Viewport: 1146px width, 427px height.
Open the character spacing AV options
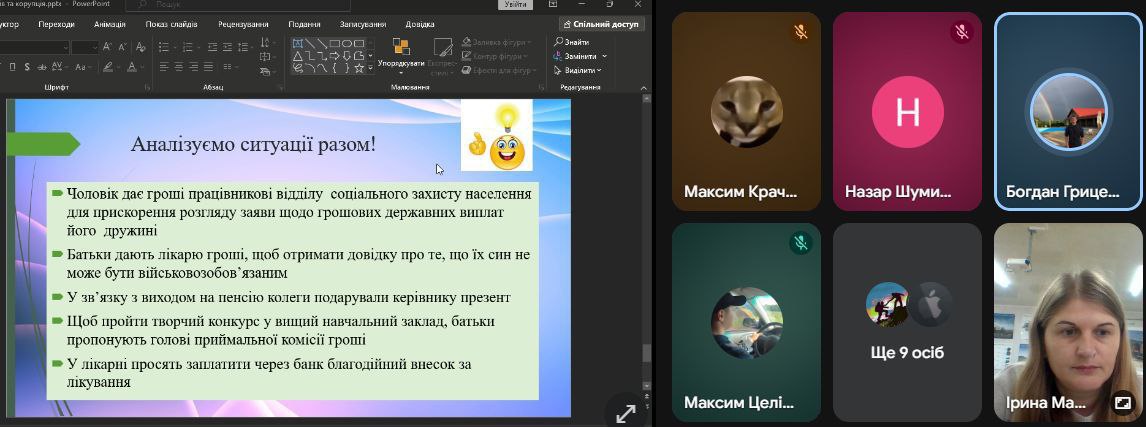pyautogui.click(x=58, y=67)
